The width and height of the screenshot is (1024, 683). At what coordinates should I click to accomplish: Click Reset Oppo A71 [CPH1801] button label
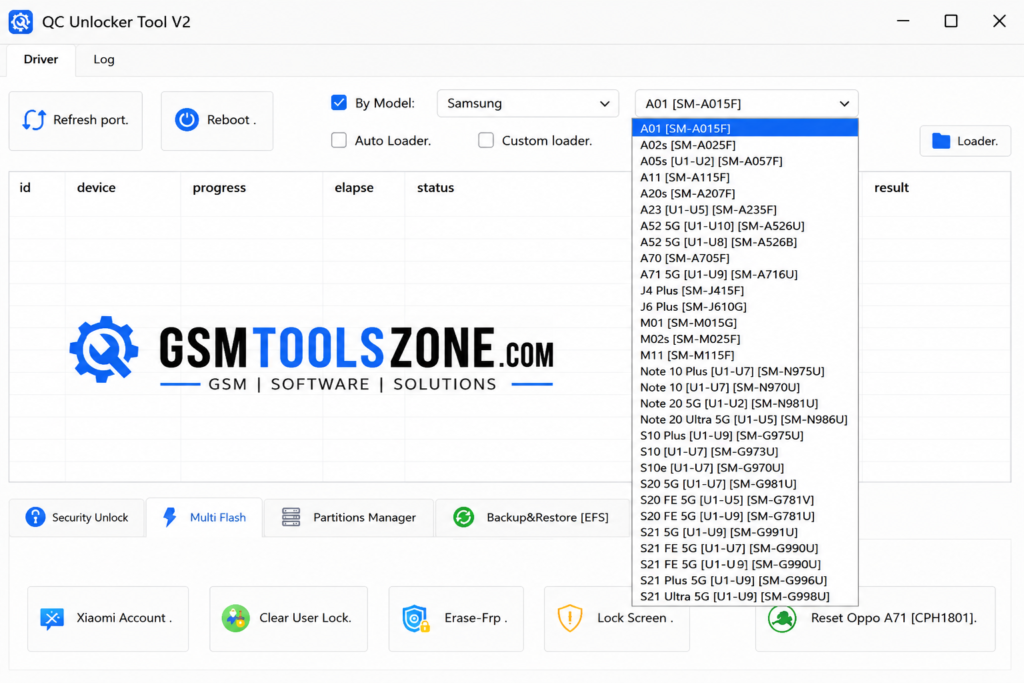[894, 618]
